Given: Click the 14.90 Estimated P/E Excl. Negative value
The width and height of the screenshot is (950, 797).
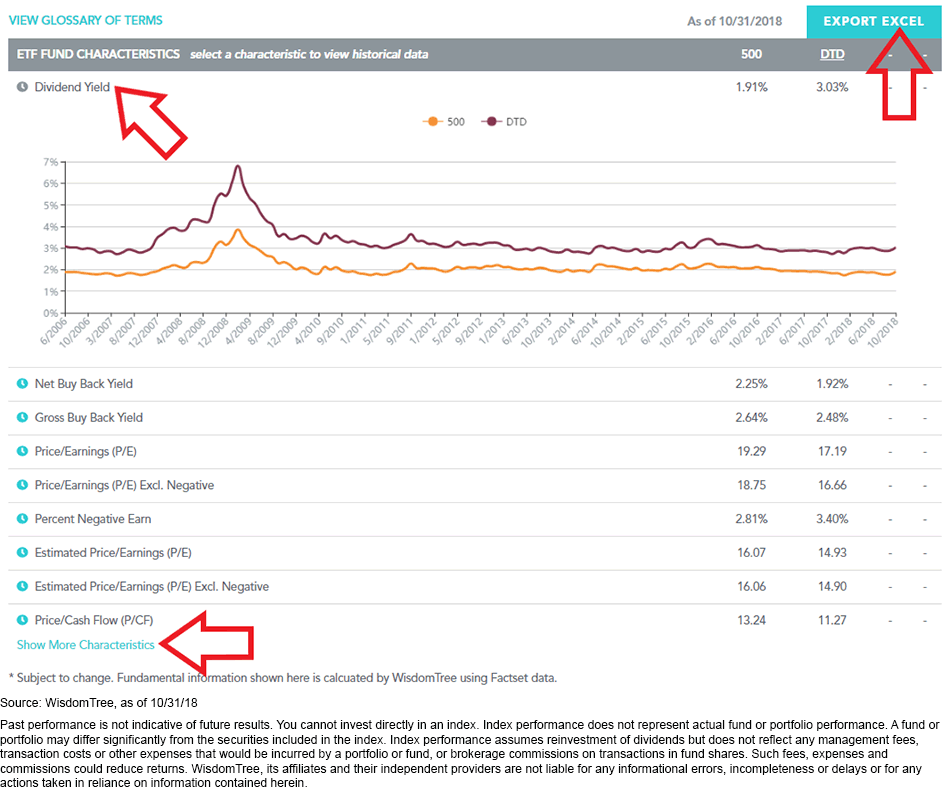Looking at the screenshot, I should pyautogui.click(x=832, y=586).
